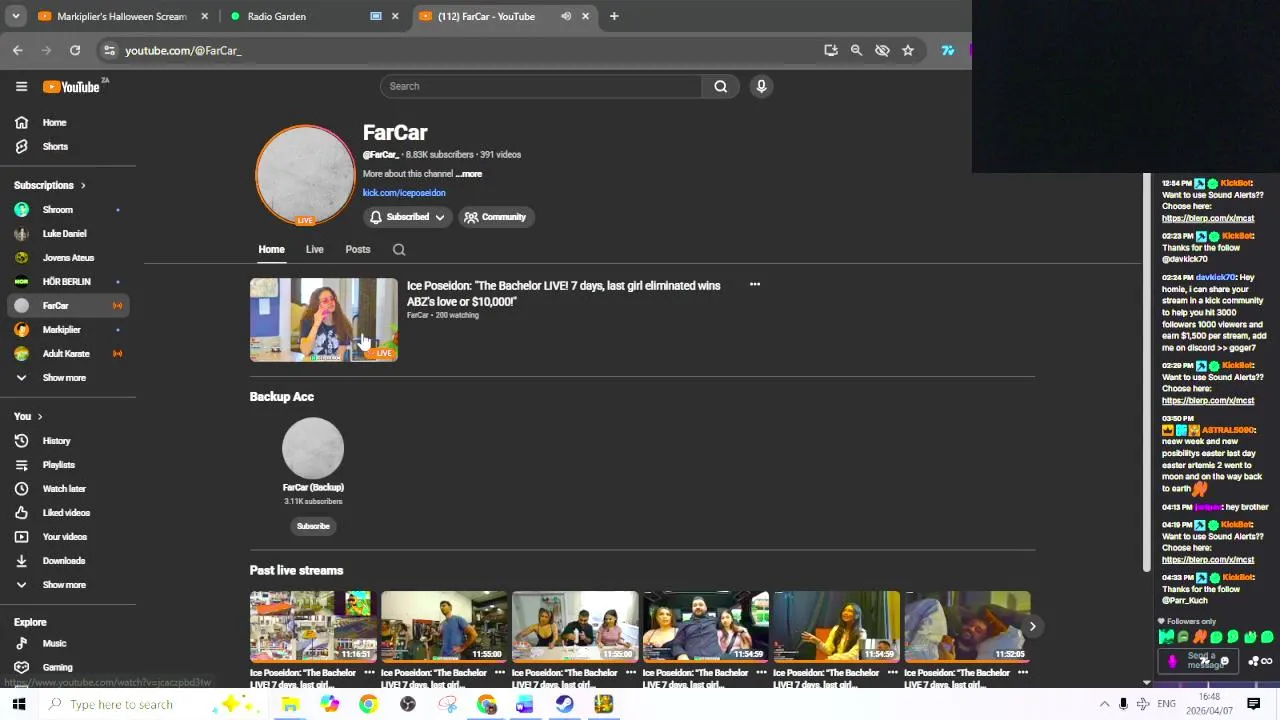Expand Subscribed notification dropdown

click(439, 217)
